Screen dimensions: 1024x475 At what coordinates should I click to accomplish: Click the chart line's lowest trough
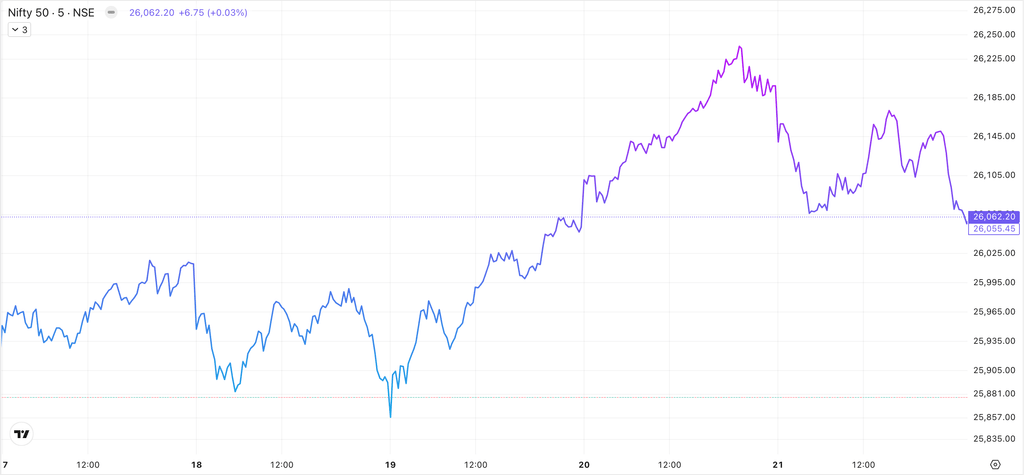tap(390, 416)
